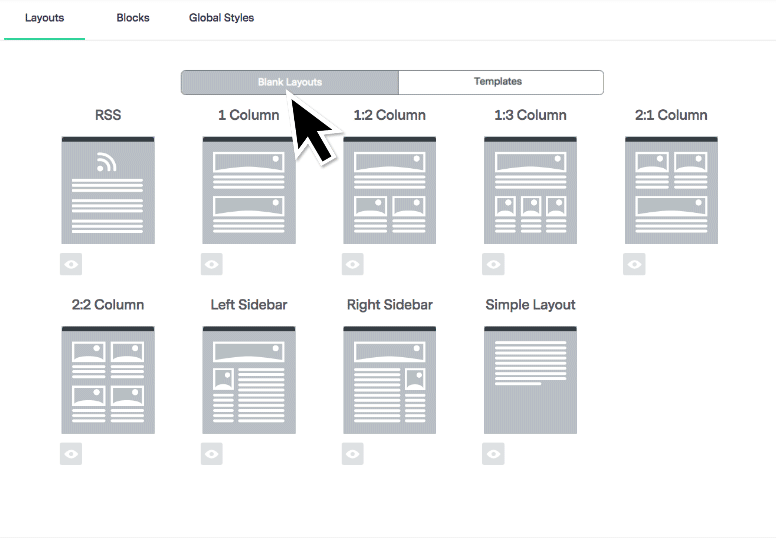Choose the 1:2 Column layout thumbnail
The width and height of the screenshot is (776, 538).
[x=389, y=190]
